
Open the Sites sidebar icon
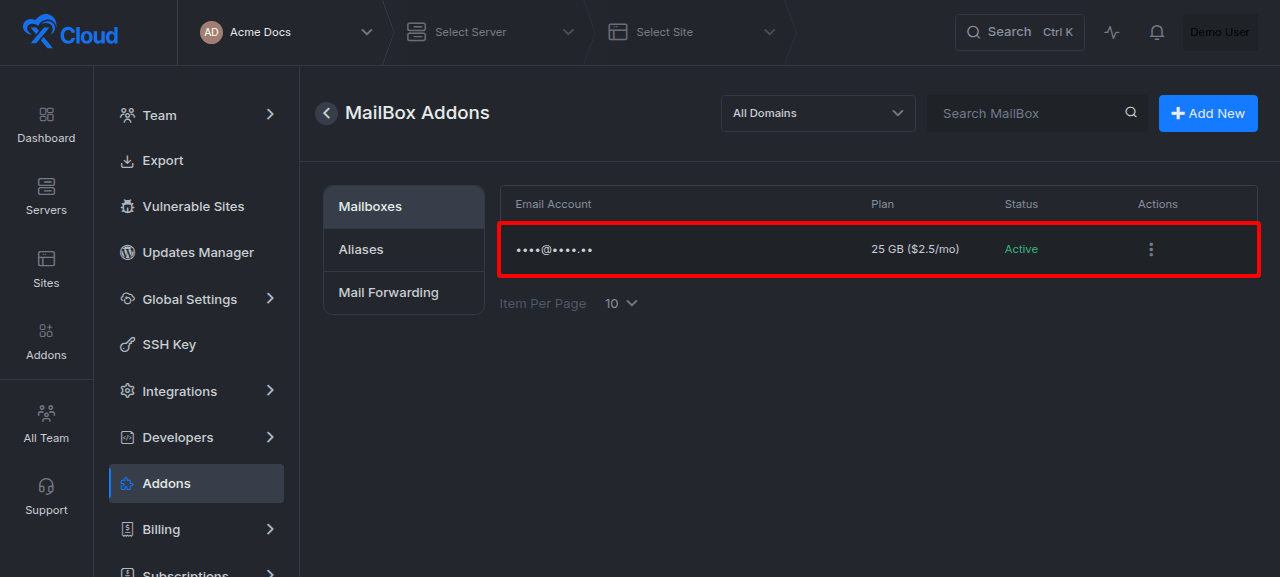pyautogui.click(x=46, y=259)
